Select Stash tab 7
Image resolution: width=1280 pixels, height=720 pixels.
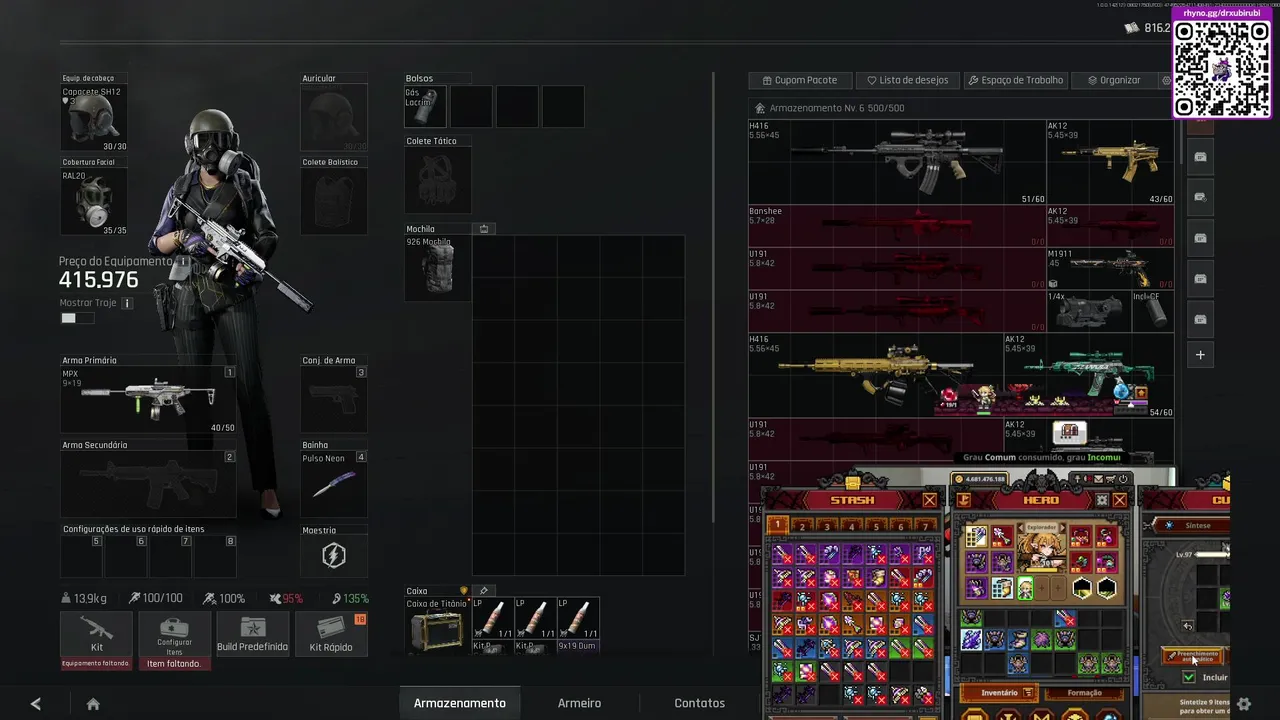(926, 526)
